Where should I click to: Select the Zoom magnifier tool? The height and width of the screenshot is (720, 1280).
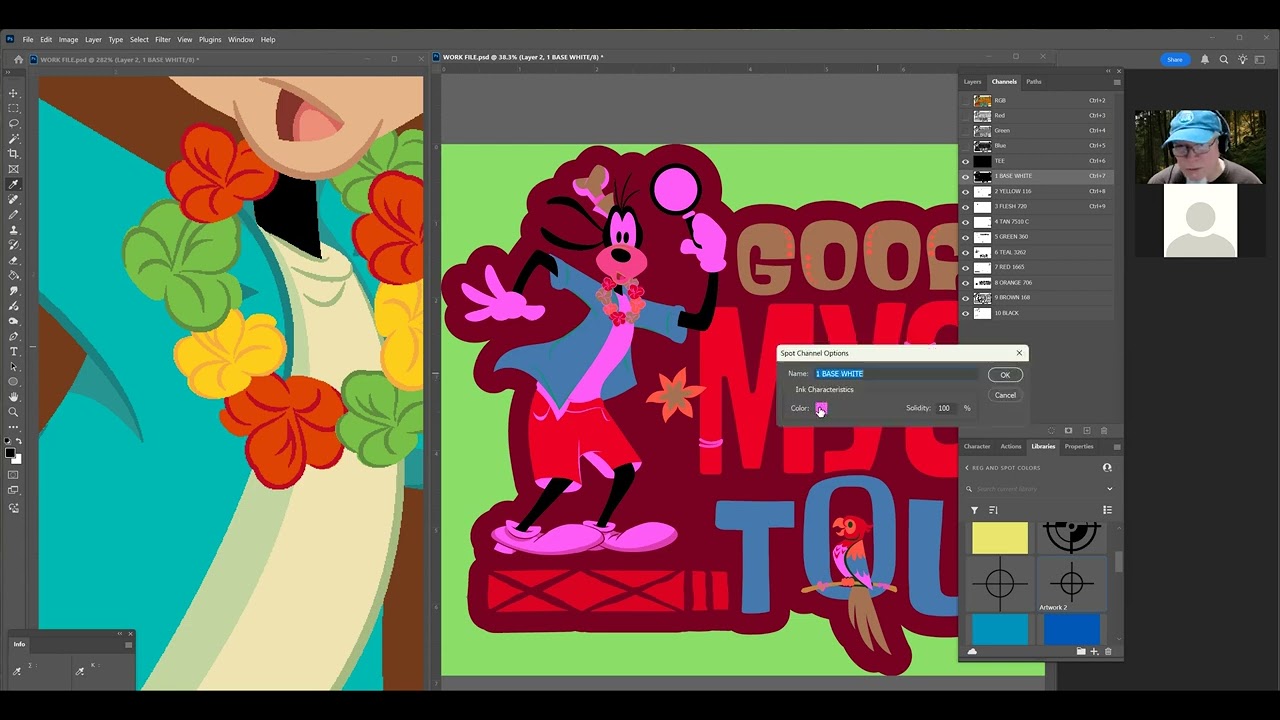pos(13,412)
